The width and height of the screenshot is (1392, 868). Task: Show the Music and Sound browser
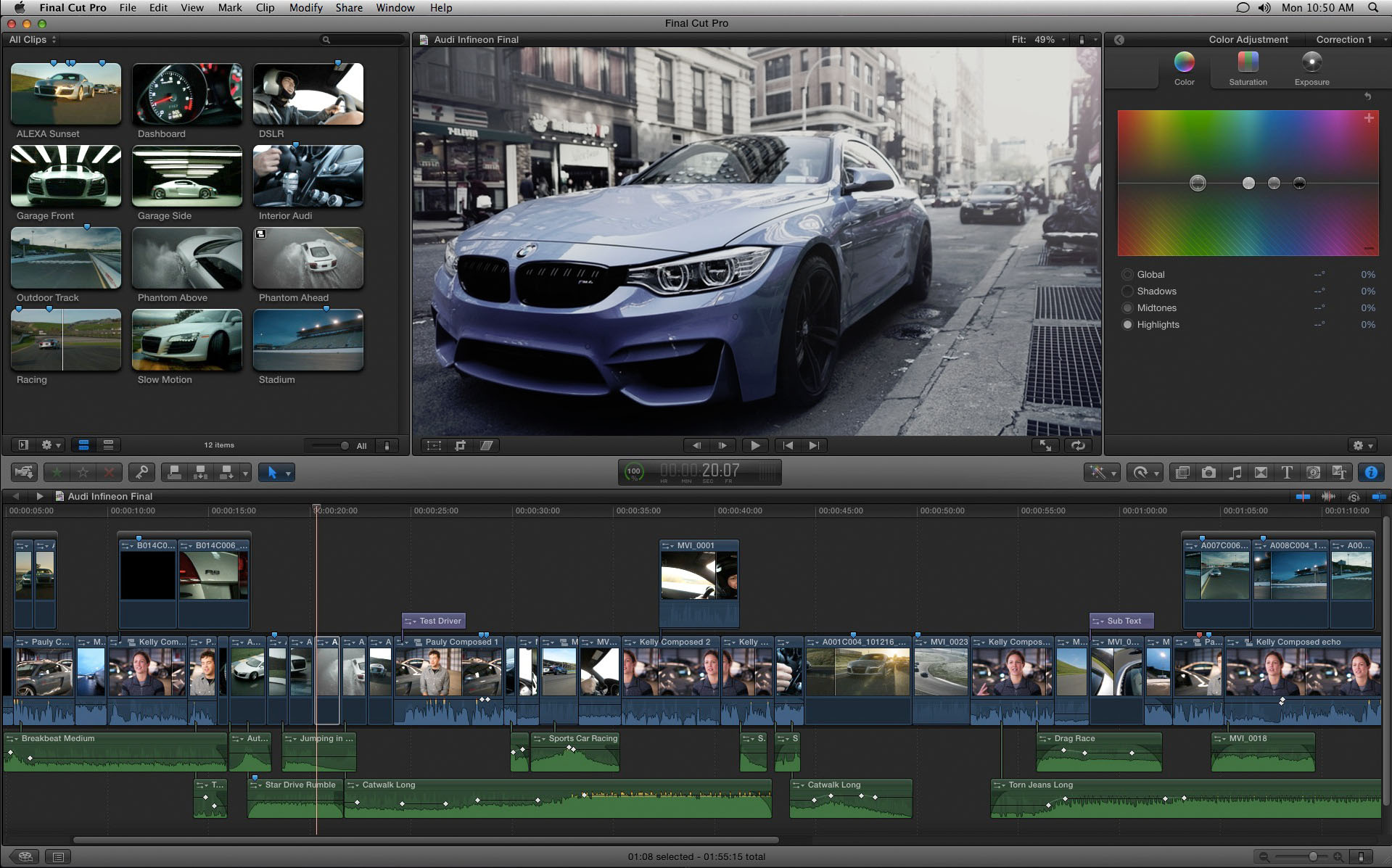coord(1235,473)
